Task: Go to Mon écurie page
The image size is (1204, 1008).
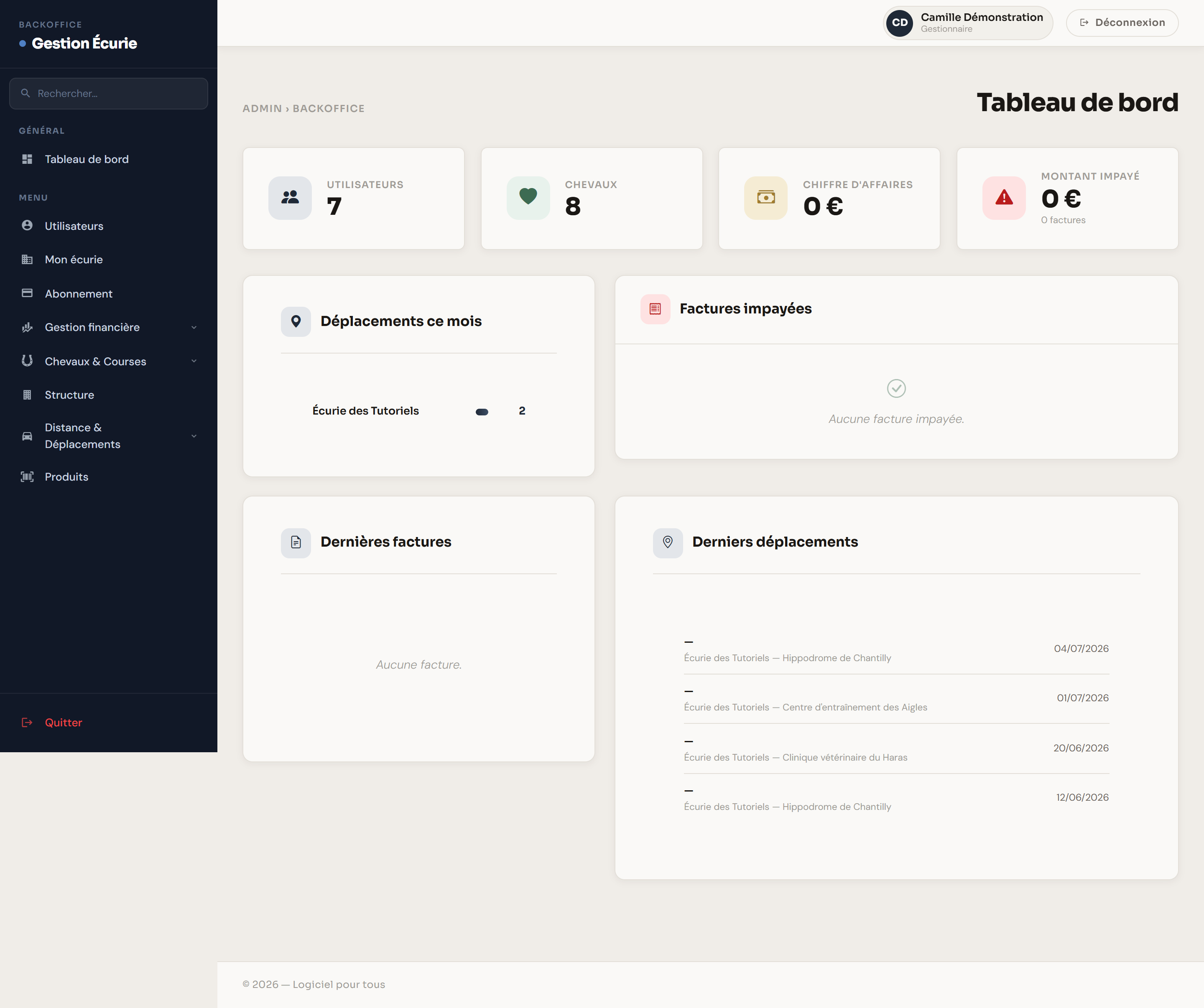Action: 108,260
